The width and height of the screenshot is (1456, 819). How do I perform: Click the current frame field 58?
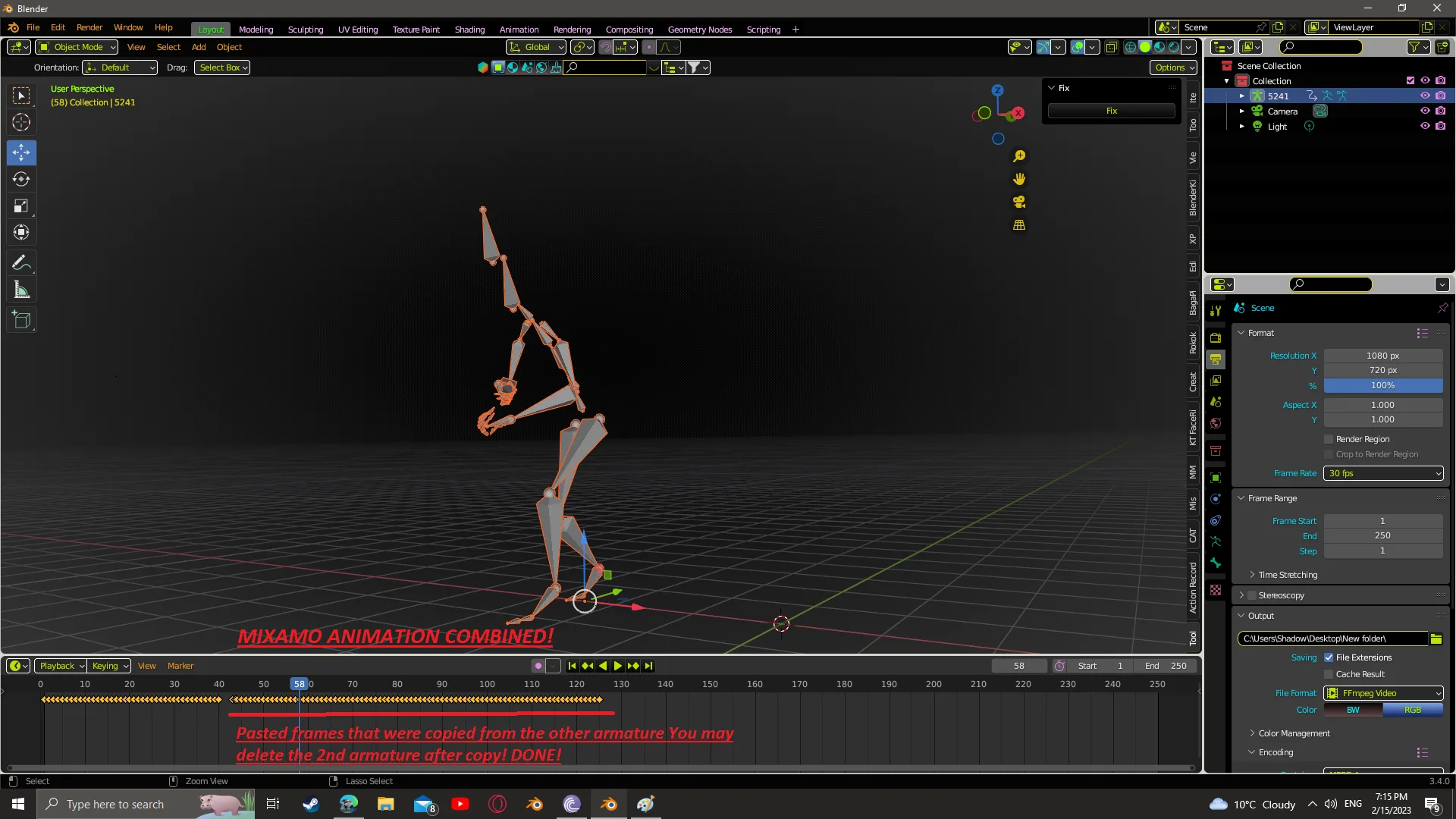pos(1019,666)
